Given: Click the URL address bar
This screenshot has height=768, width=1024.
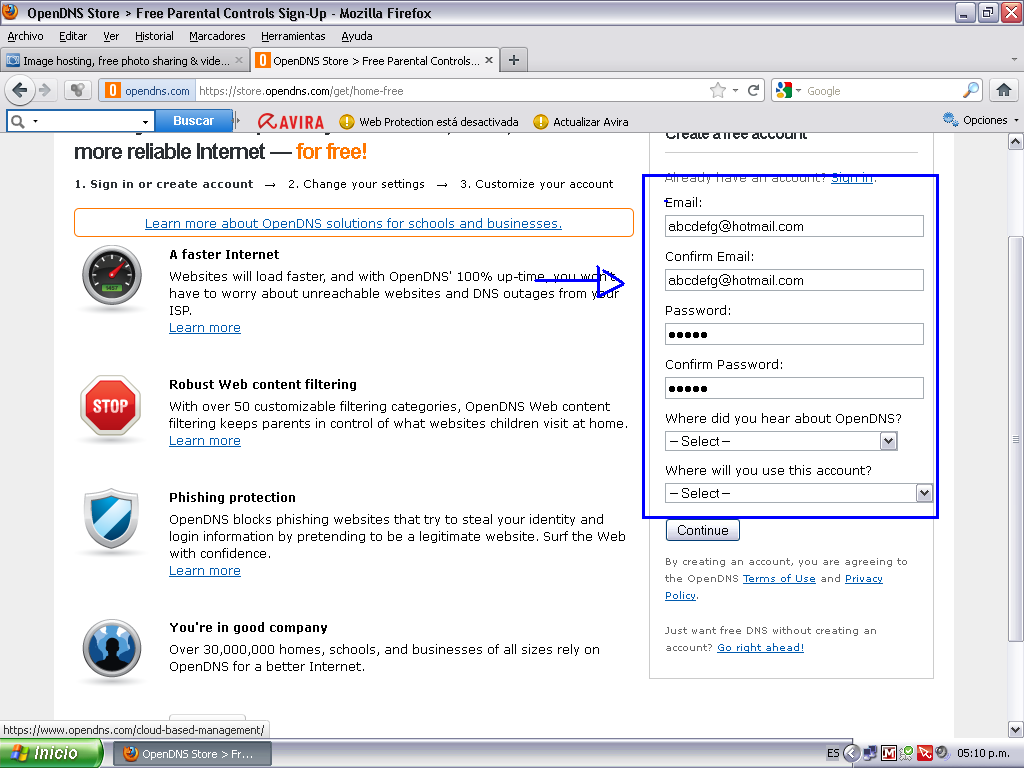Looking at the screenshot, I should (451, 90).
